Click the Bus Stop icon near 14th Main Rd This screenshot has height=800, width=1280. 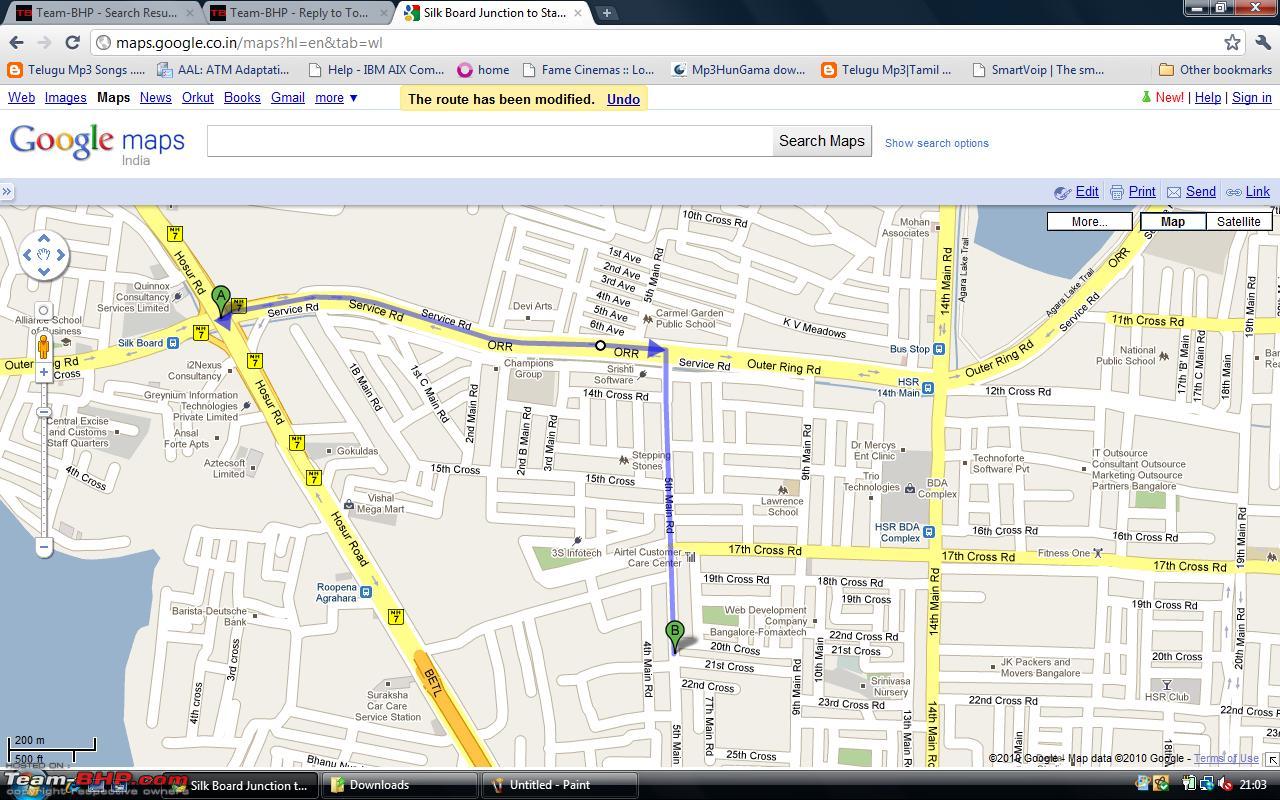click(938, 349)
